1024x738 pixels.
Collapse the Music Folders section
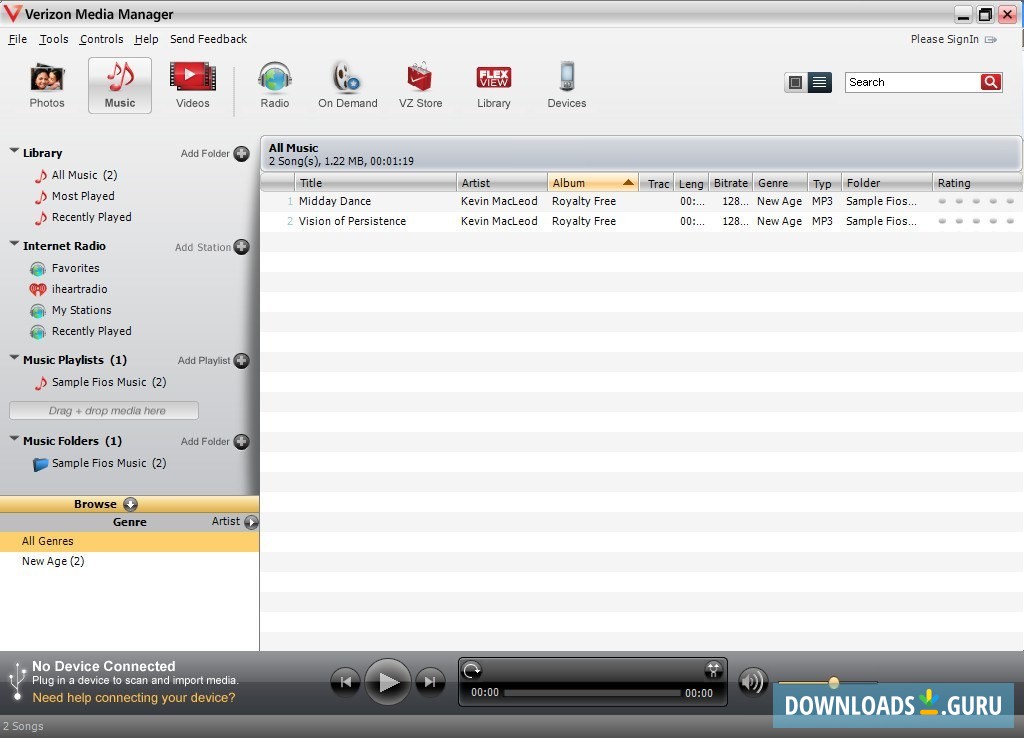pyautogui.click(x=14, y=438)
